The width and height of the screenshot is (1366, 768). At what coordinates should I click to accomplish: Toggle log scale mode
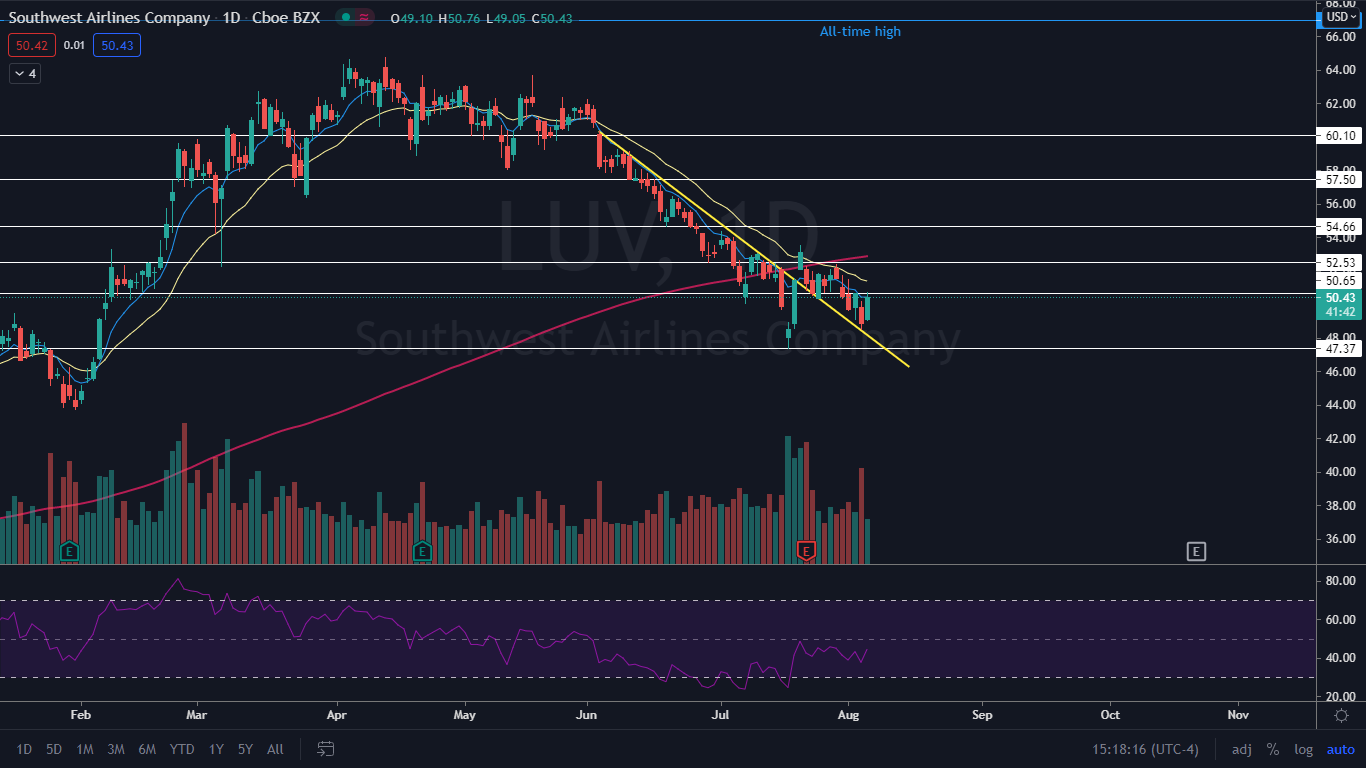1303,749
